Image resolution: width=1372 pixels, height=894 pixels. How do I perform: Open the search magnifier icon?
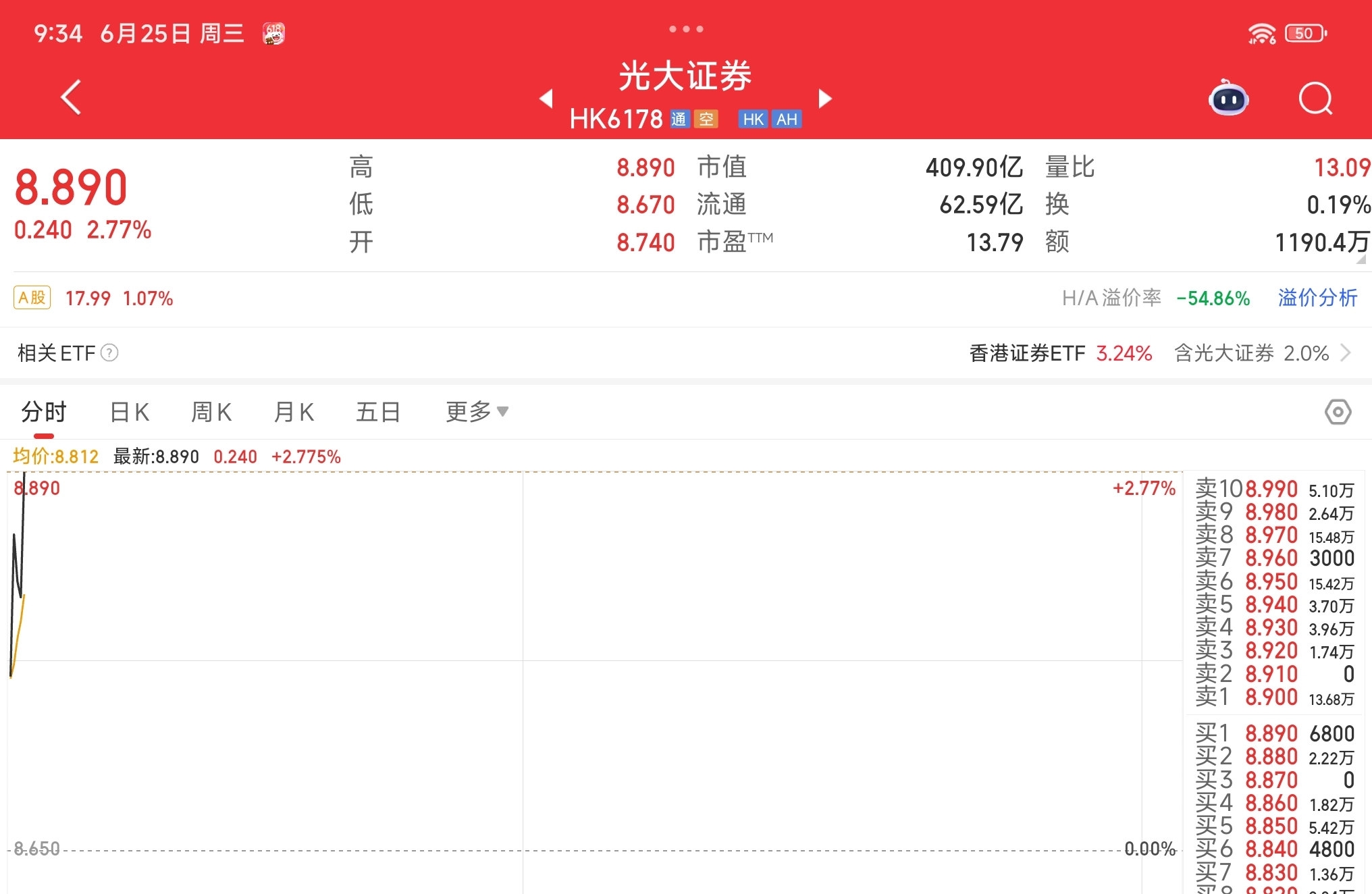(1316, 99)
